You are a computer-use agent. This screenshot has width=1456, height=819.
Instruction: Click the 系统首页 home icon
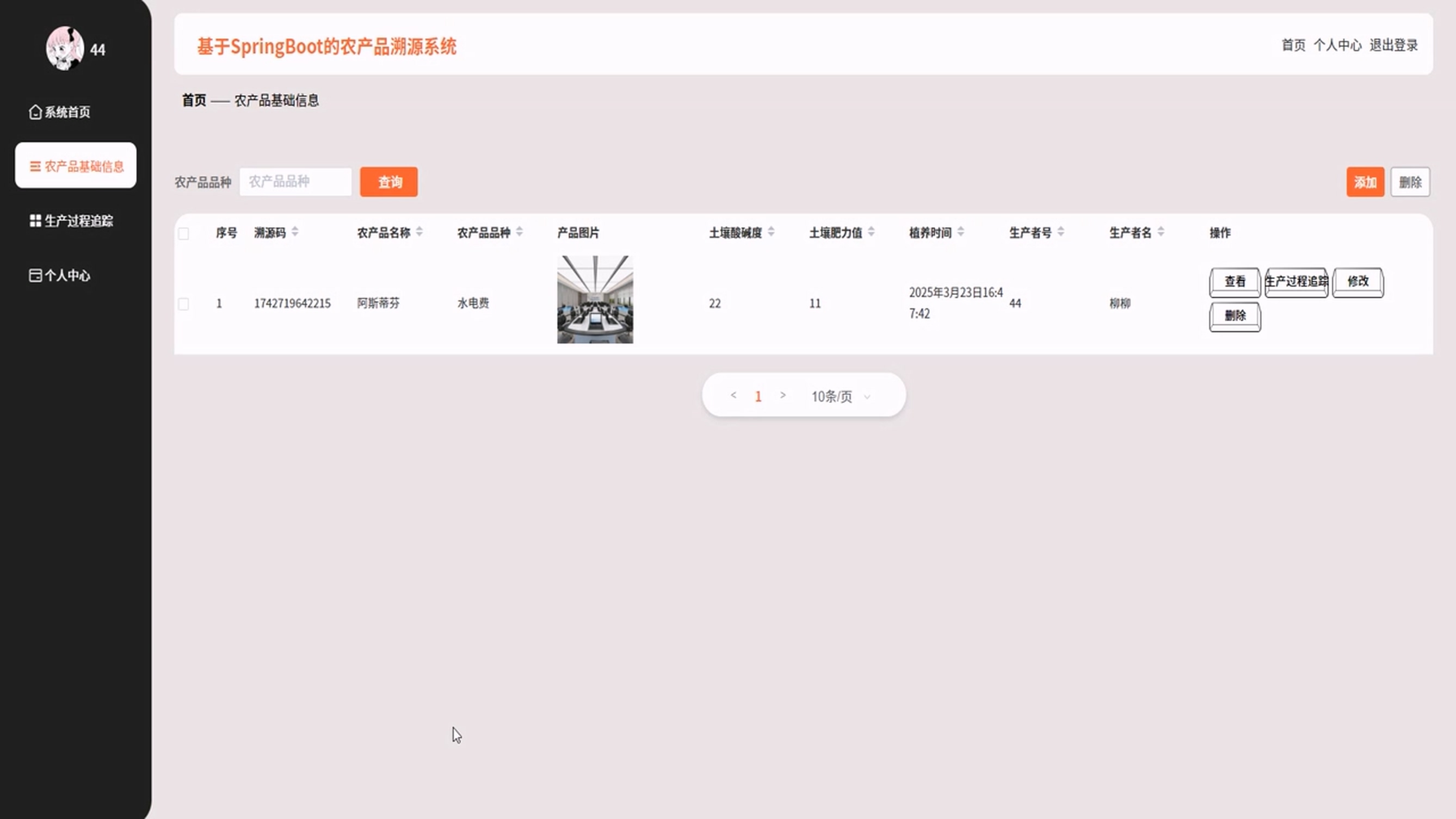tap(35, 112)
